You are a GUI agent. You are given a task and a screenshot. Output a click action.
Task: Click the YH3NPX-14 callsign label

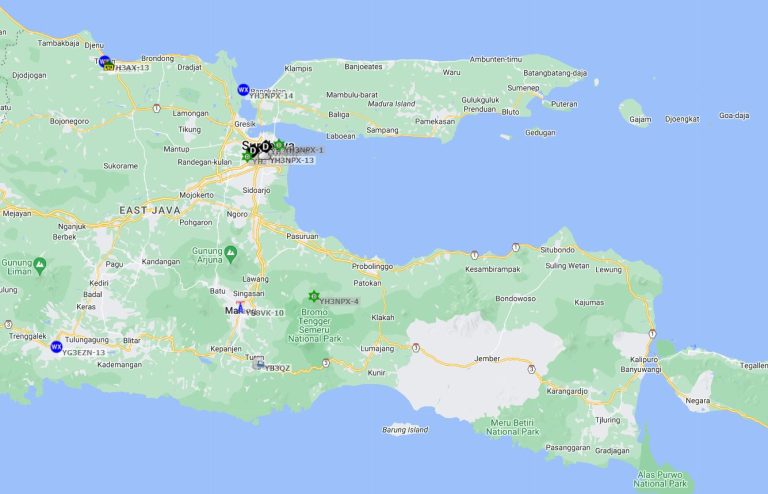pyautogui.click(x=272, y=96)
